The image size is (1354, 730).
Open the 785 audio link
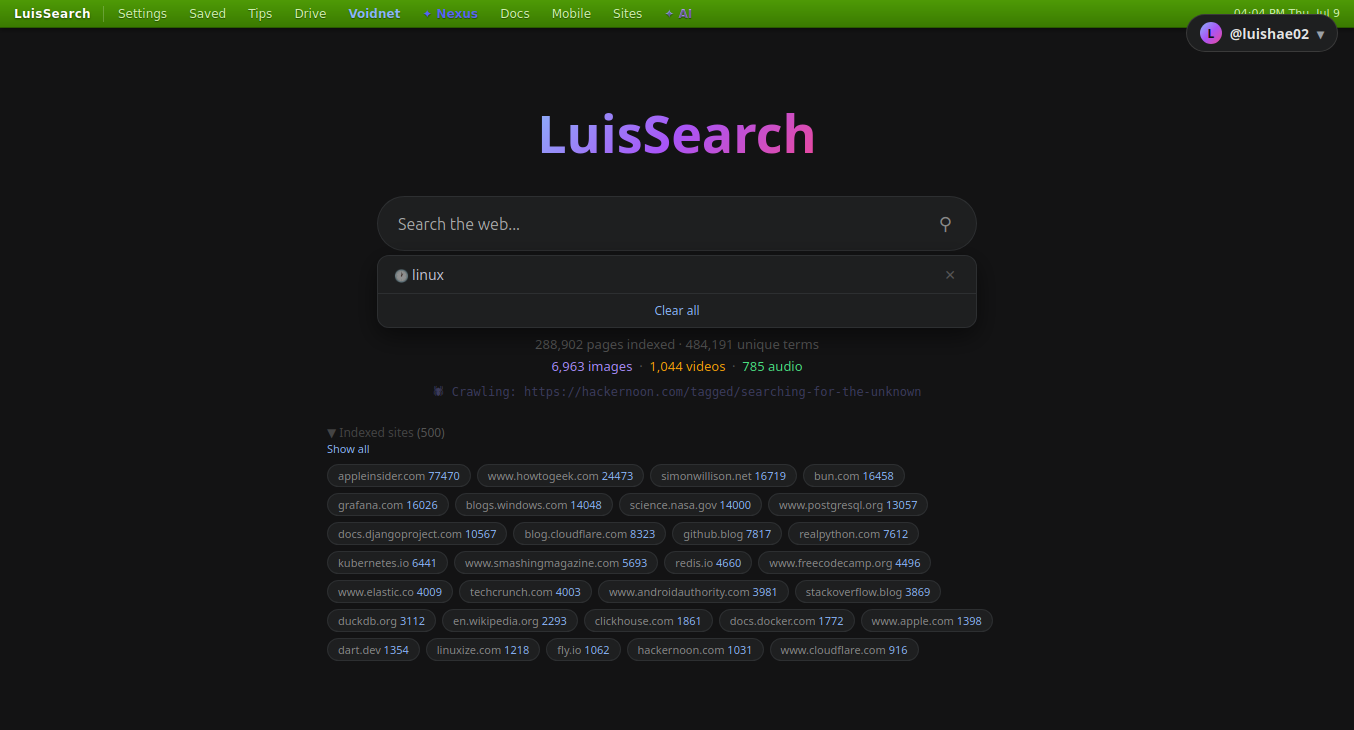772,366
